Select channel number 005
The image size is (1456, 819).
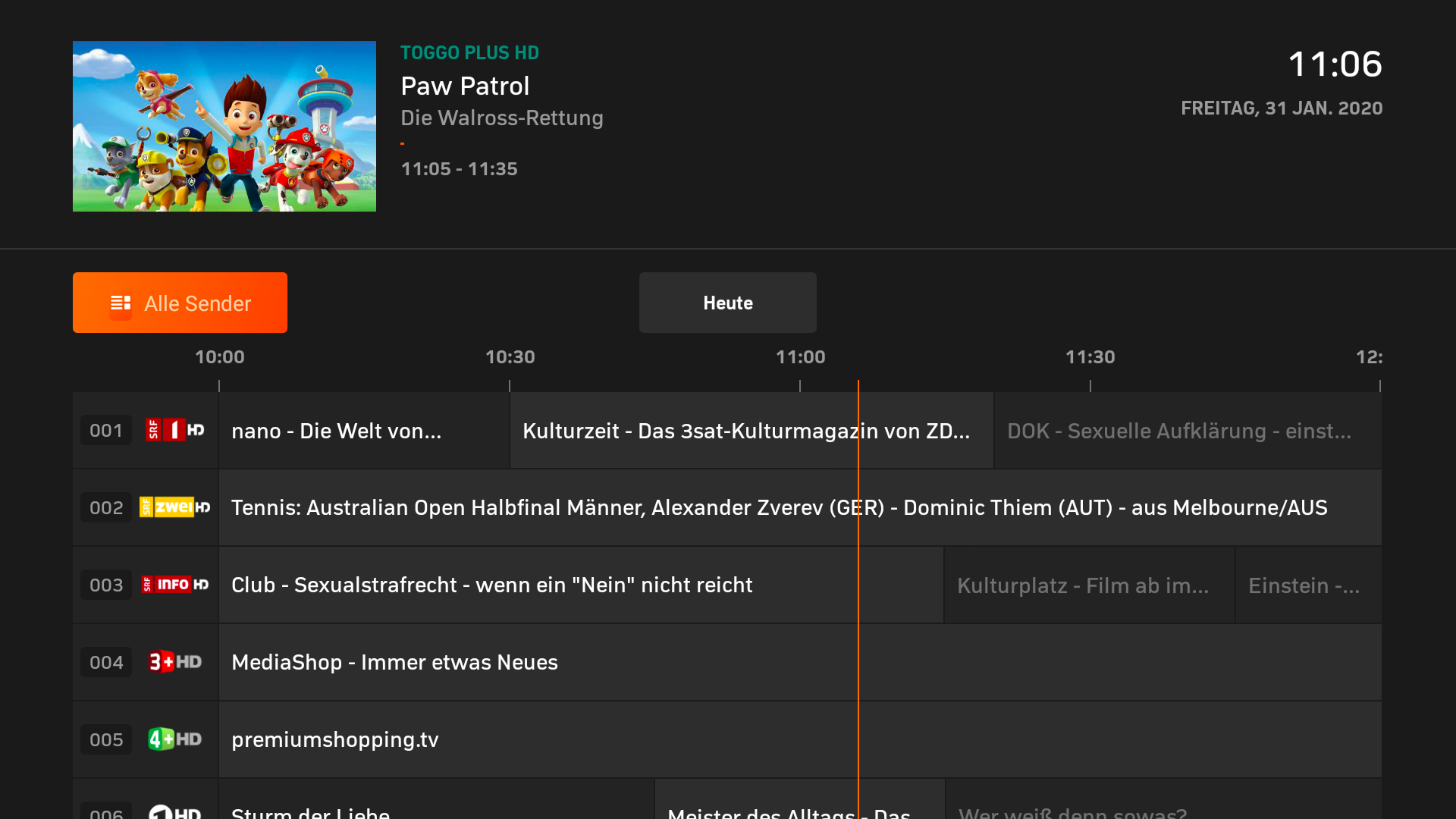[106, 740]
